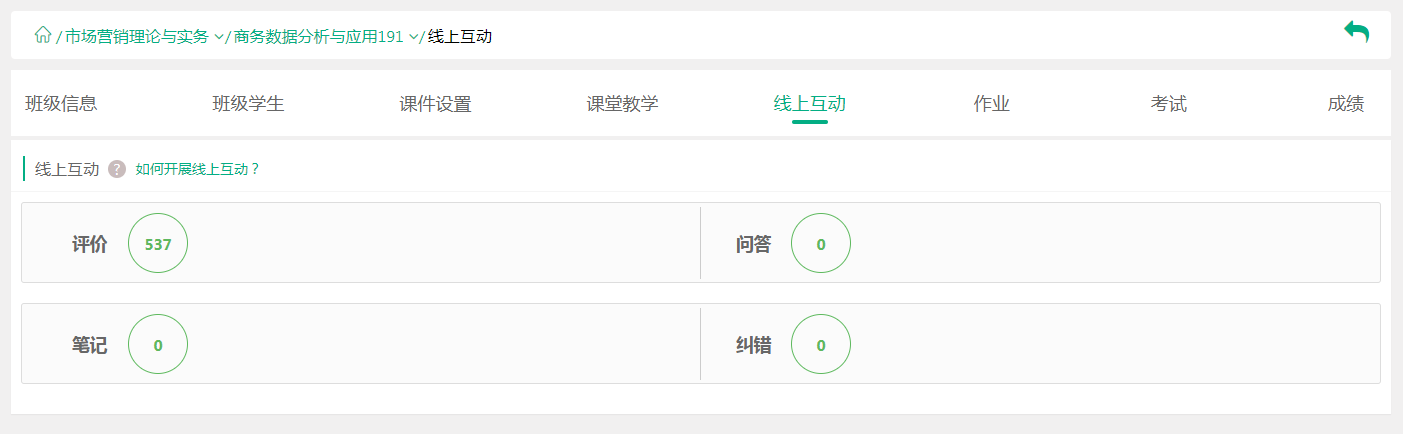Expand the 市场营销理论与实务 course dropdown arrow

(219, 37)
